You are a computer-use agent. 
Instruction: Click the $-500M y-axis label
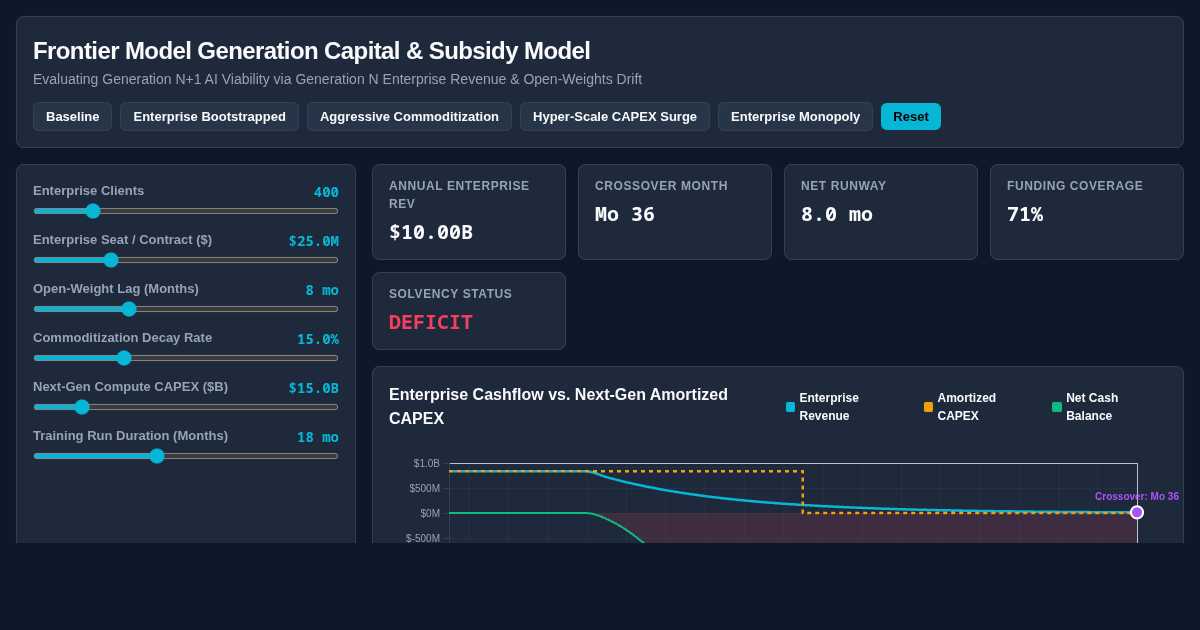(x=423, y=538)
